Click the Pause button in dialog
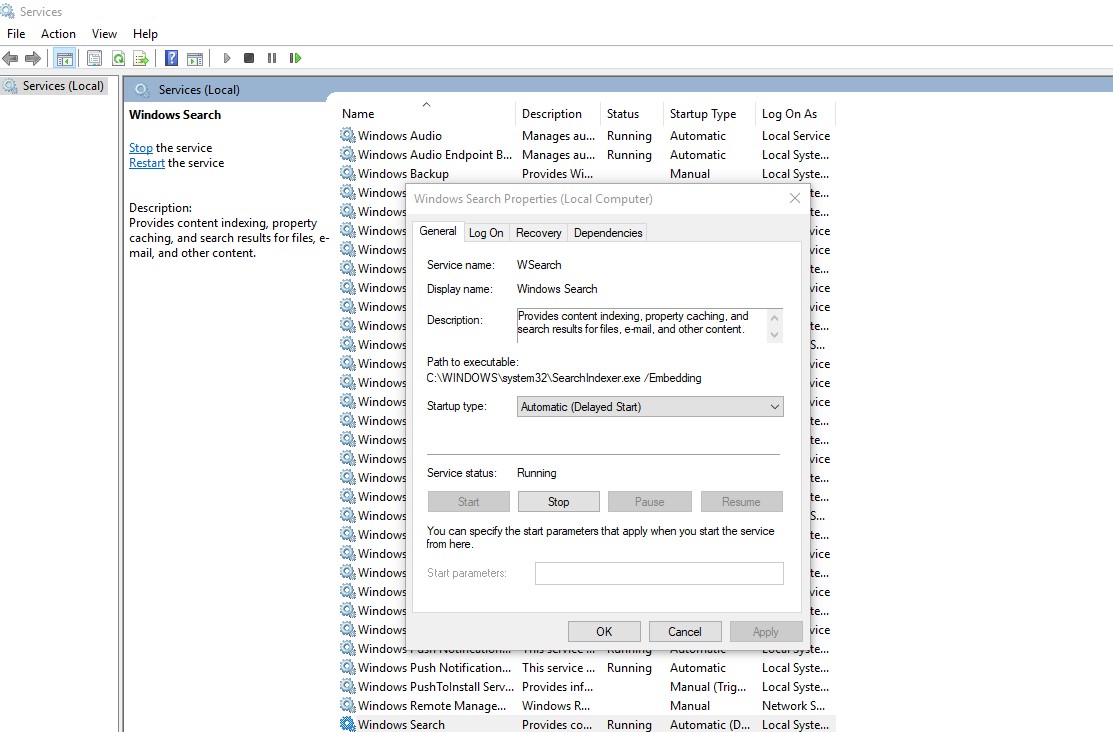The width and height of the screenshot is (1113, 732). 649,501
